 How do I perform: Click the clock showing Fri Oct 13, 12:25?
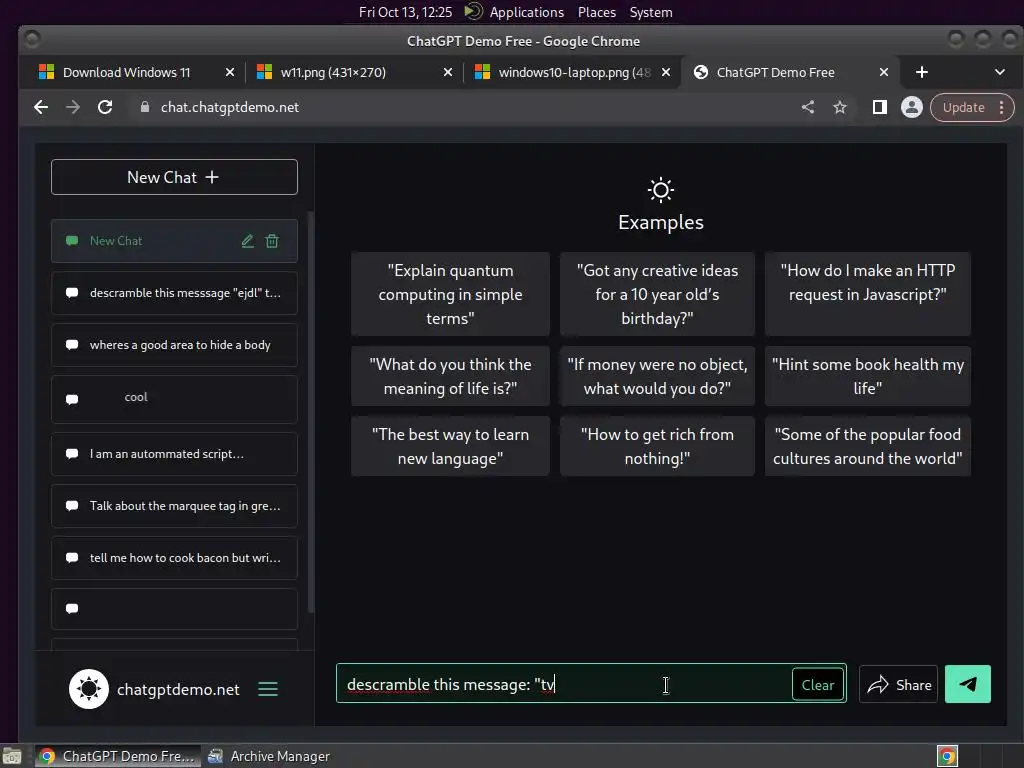click(x=405, y=12)
